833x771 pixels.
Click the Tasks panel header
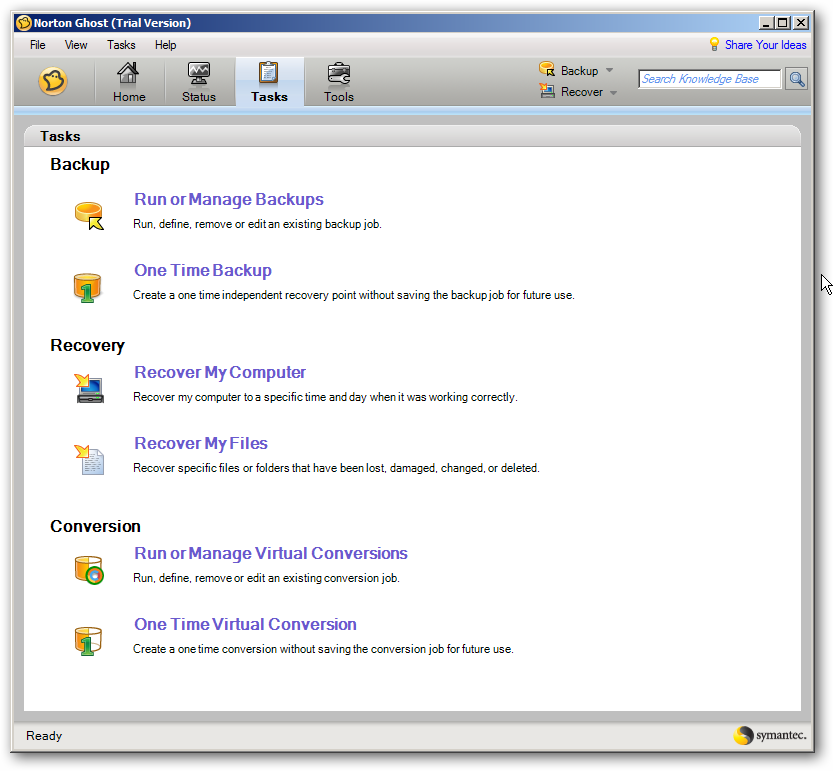pyautogui.click(x=412, y=136)
